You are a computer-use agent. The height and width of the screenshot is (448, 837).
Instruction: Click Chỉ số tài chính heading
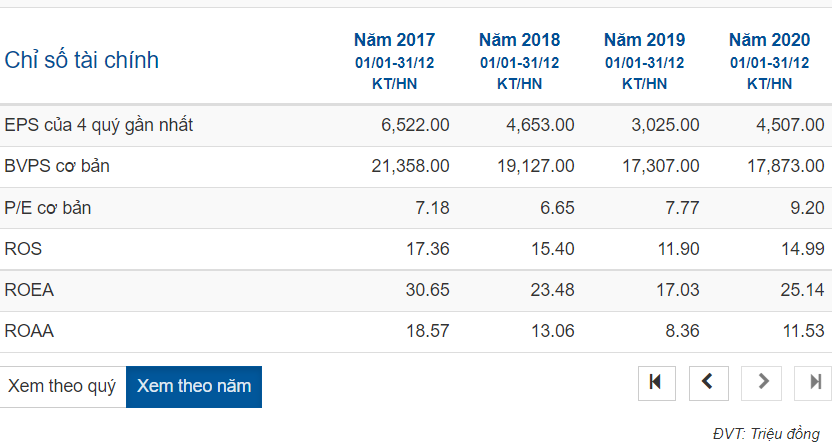pyautogui.click(x=82, y=60)
